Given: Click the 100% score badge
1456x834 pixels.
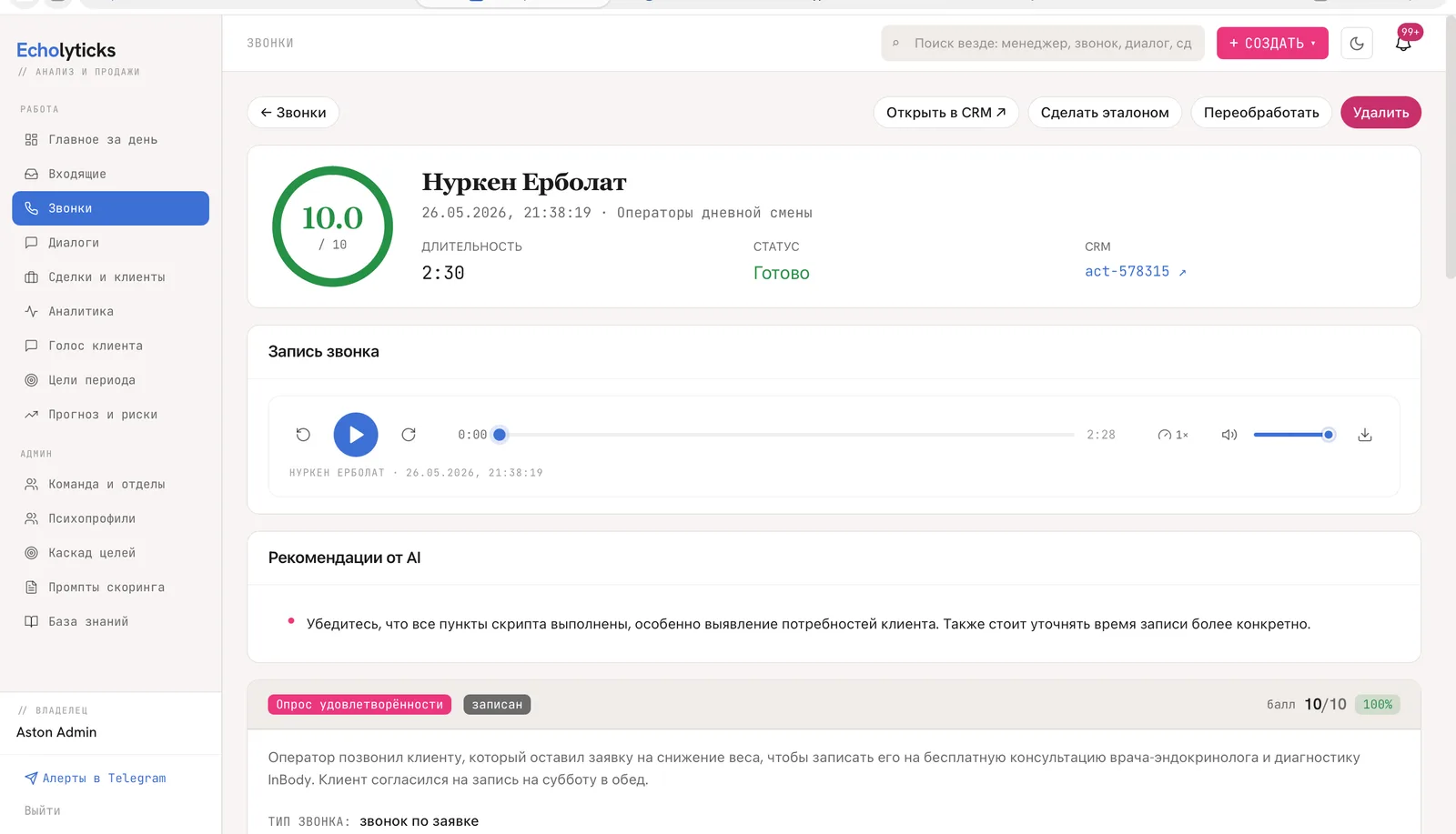Looking at the screenshot, I should (1378, 705).
